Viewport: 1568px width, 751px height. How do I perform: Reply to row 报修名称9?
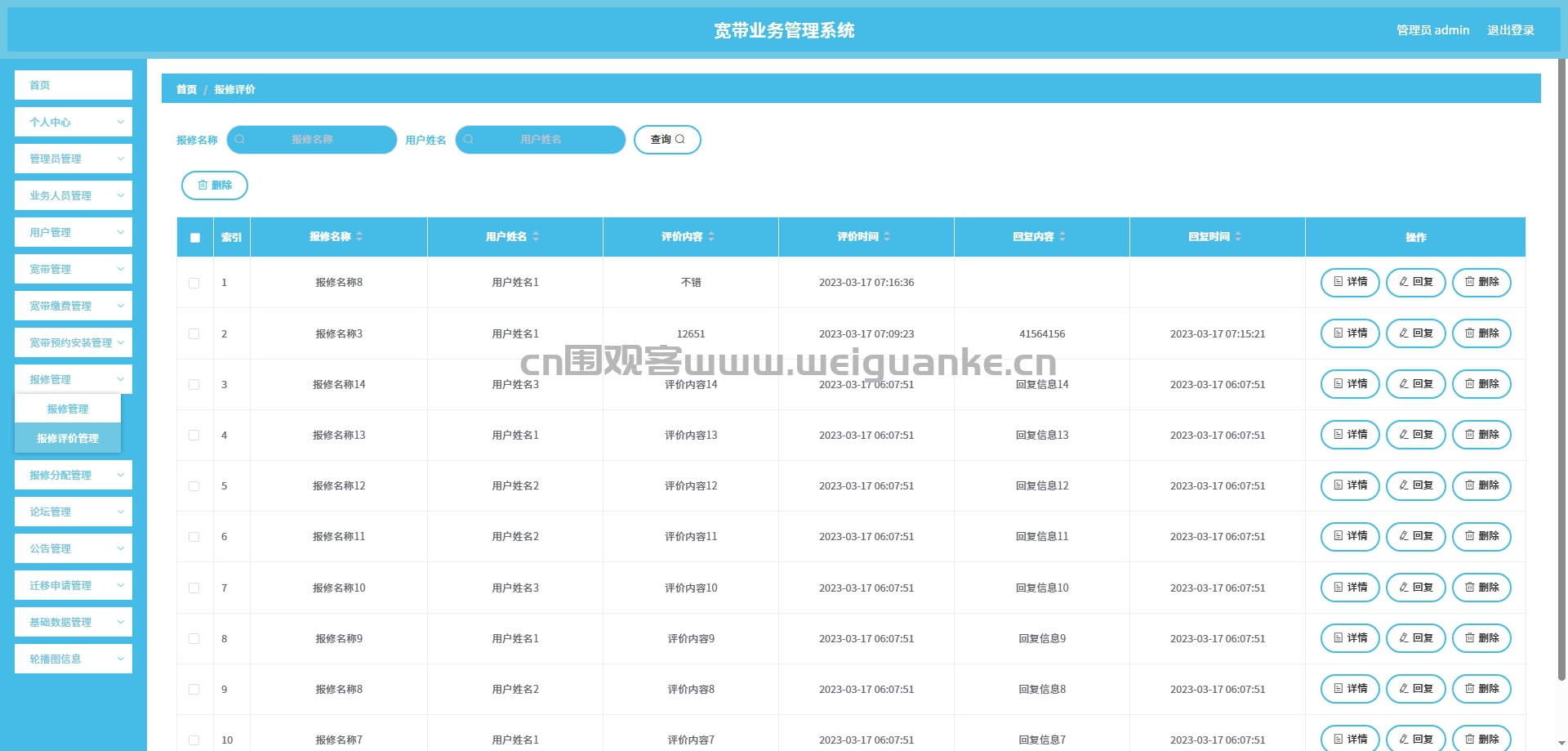[1416, 638]
